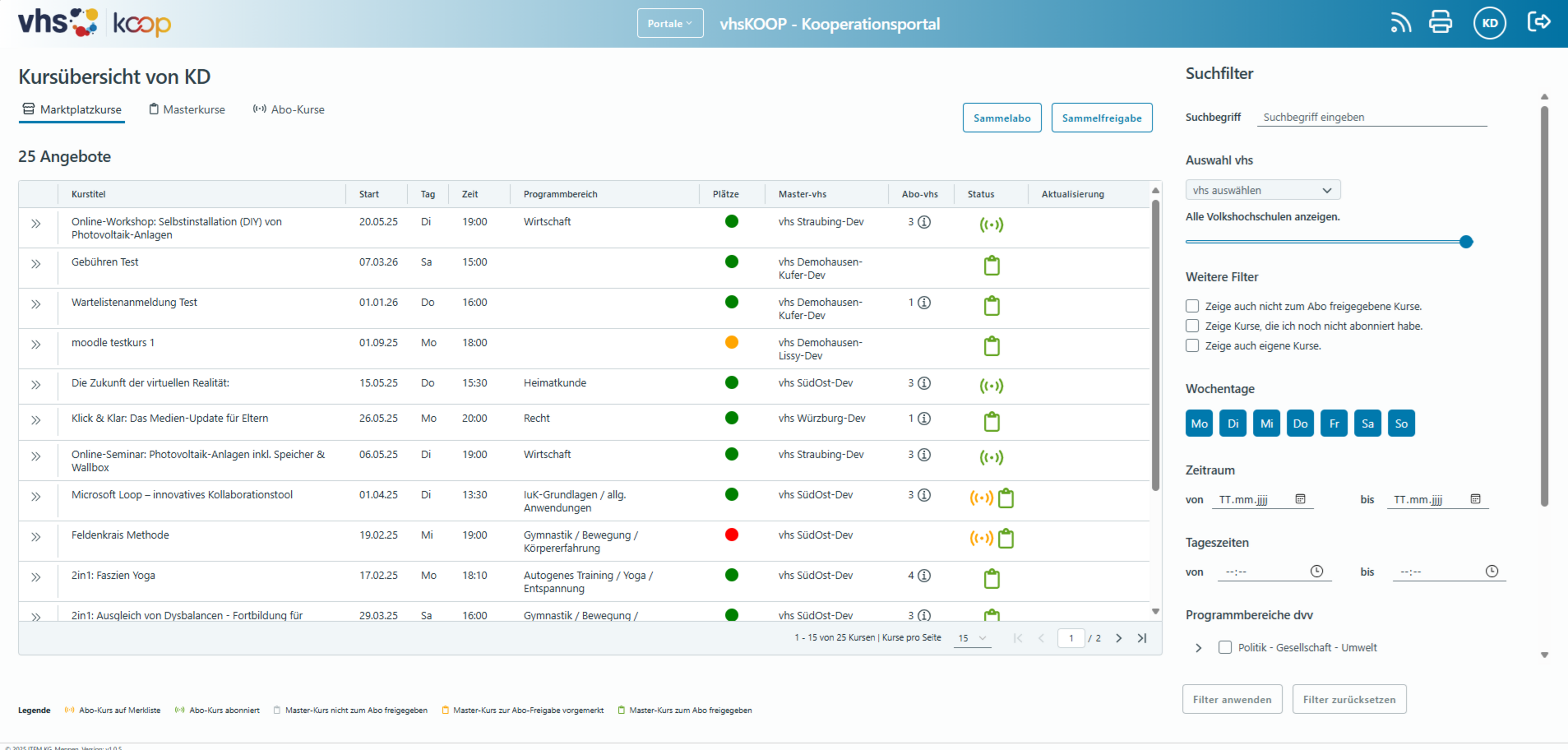Viewport: 1568px width, 750px height.
Task: Open the calendar picker for Zeitraum von
Action: pyautogui.click(x=1300, y=499)
